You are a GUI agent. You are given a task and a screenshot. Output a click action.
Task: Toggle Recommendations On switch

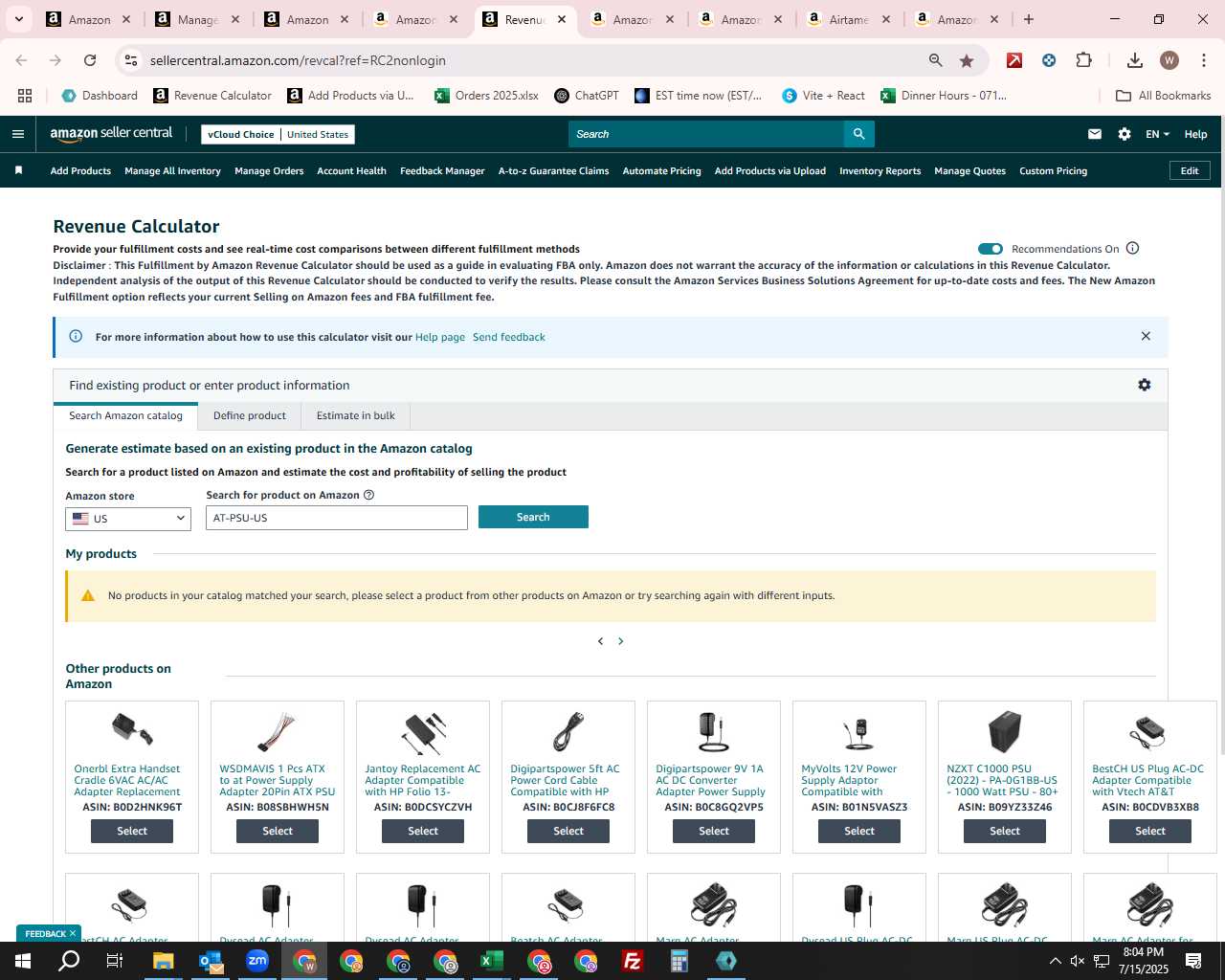tap(991, 249)
